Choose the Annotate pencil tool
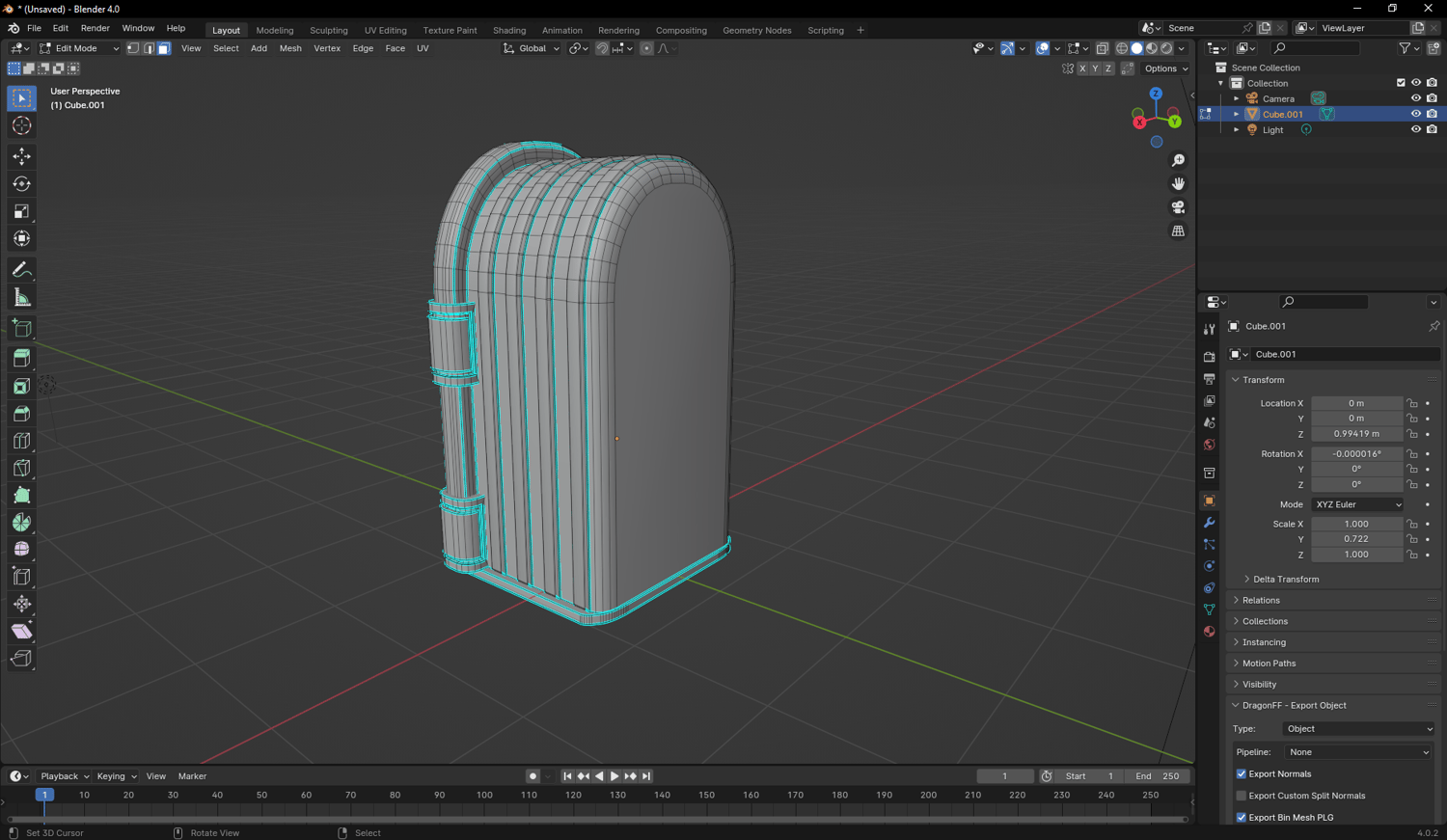This screenshot has height=840, width=1447. [x=21, y=270]
